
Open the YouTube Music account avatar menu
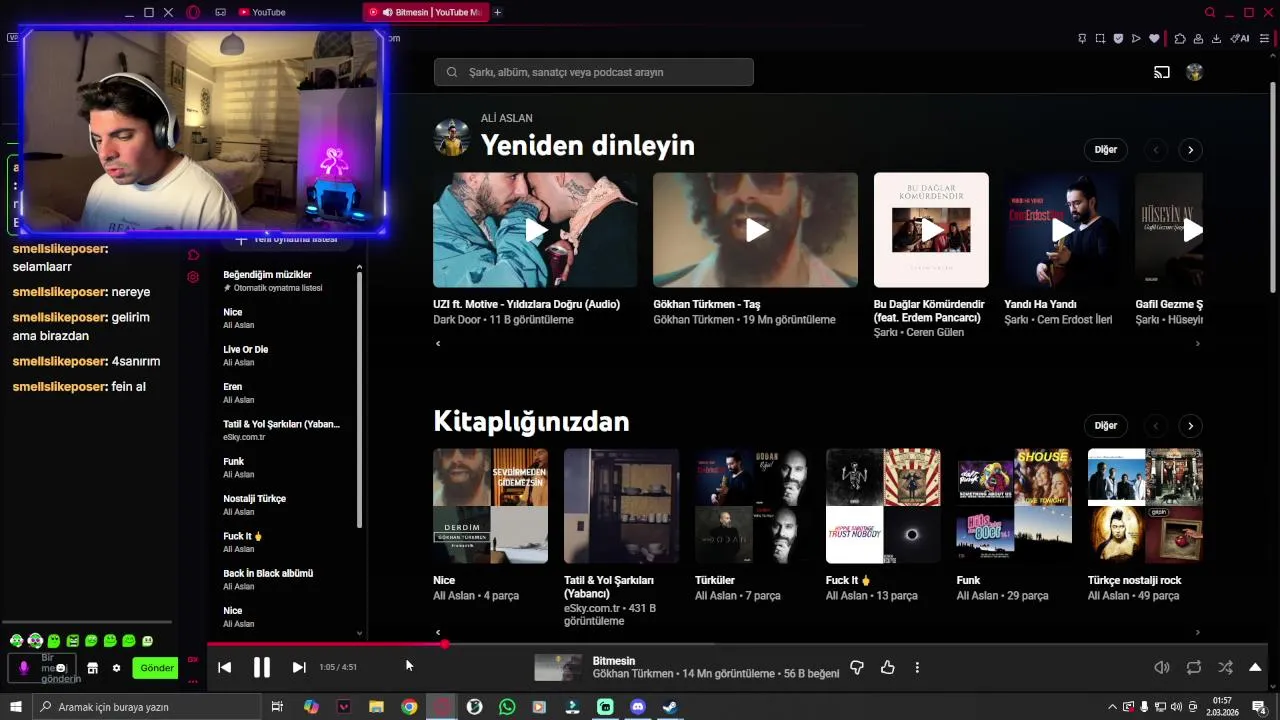1194,72
